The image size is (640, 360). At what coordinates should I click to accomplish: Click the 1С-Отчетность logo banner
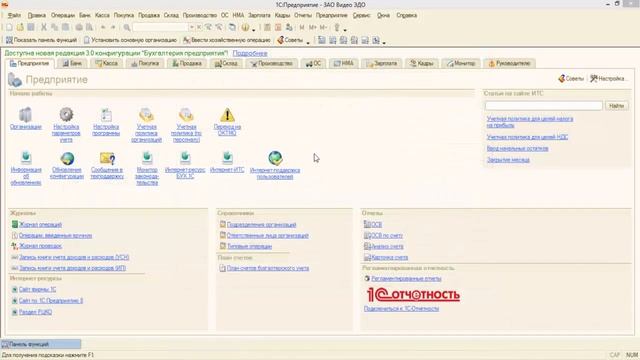click(413, 294)
